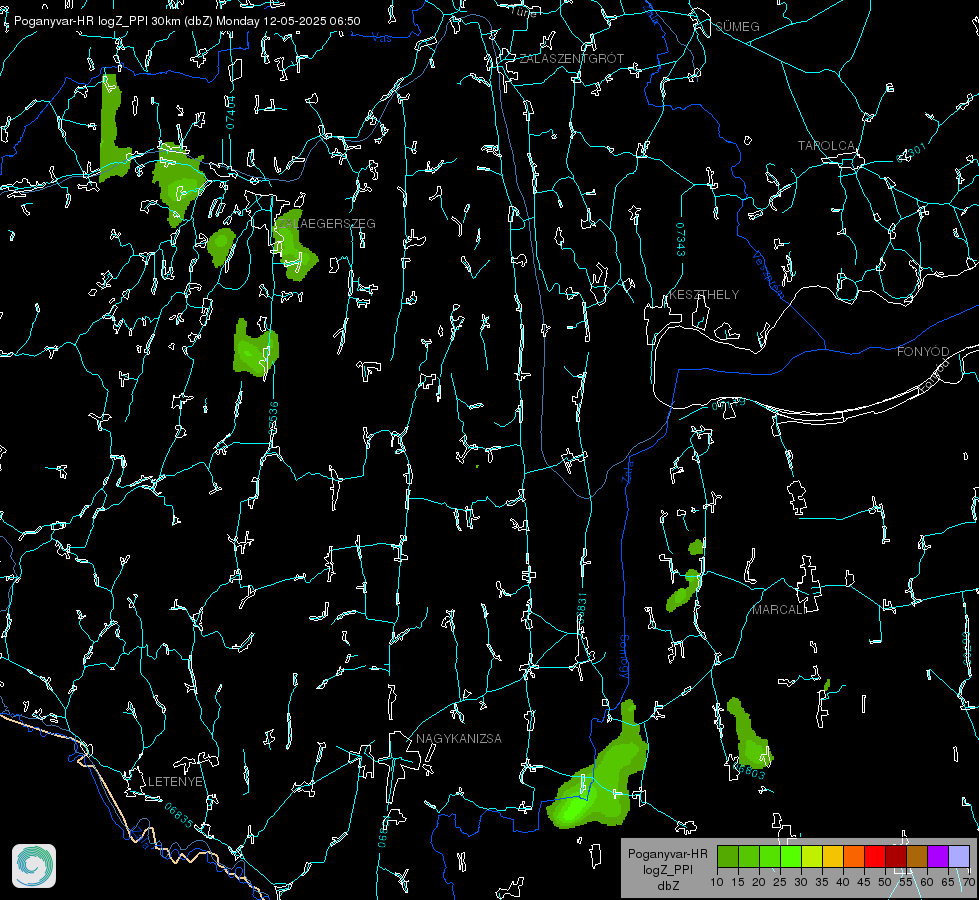Click the FONYÓD city label
Image resolution: width=979 pixels, height=900 pixels.
(x=923, y=352)
